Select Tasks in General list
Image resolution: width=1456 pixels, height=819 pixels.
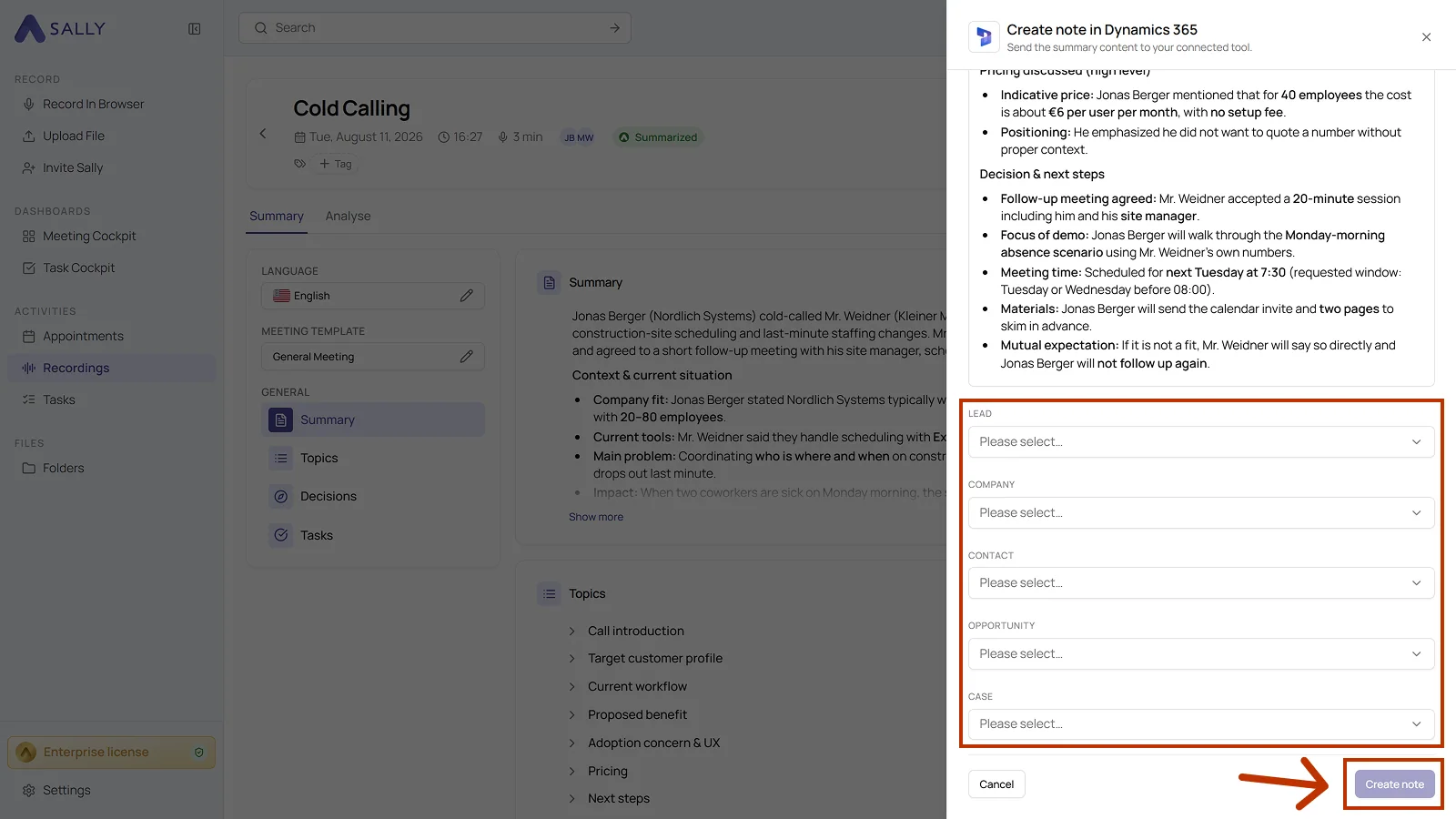[x=373, y=535]
